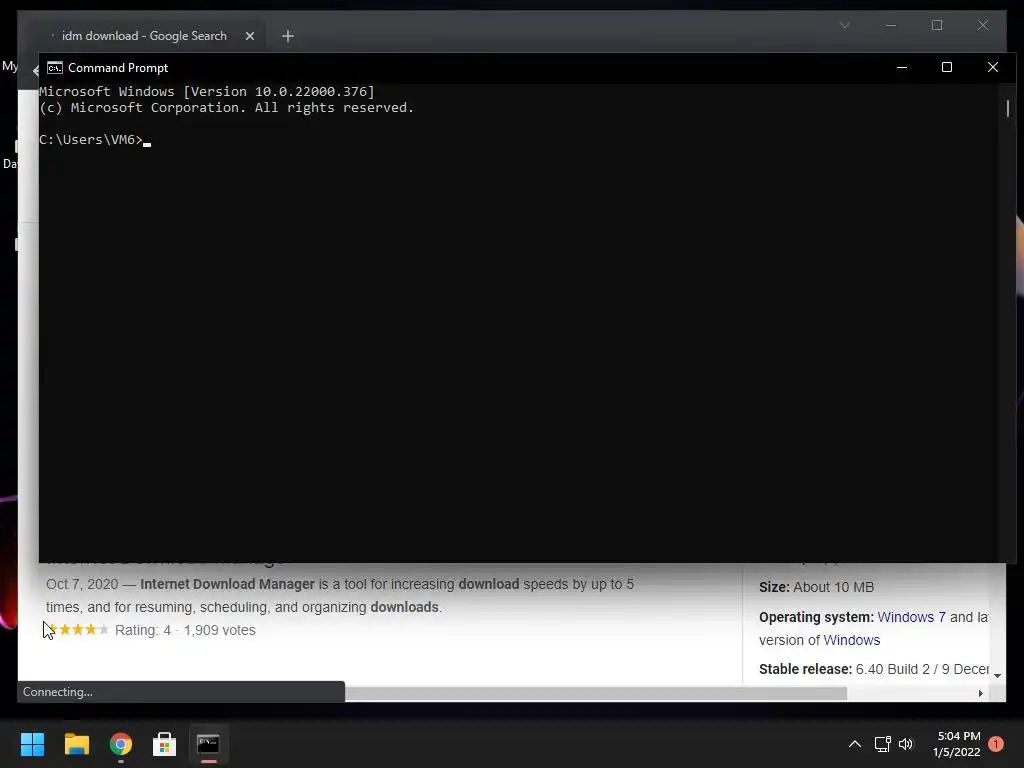Screen dimensions: 1024x768
Task: Open the Windows Start menu
Action: pos(32,744)
